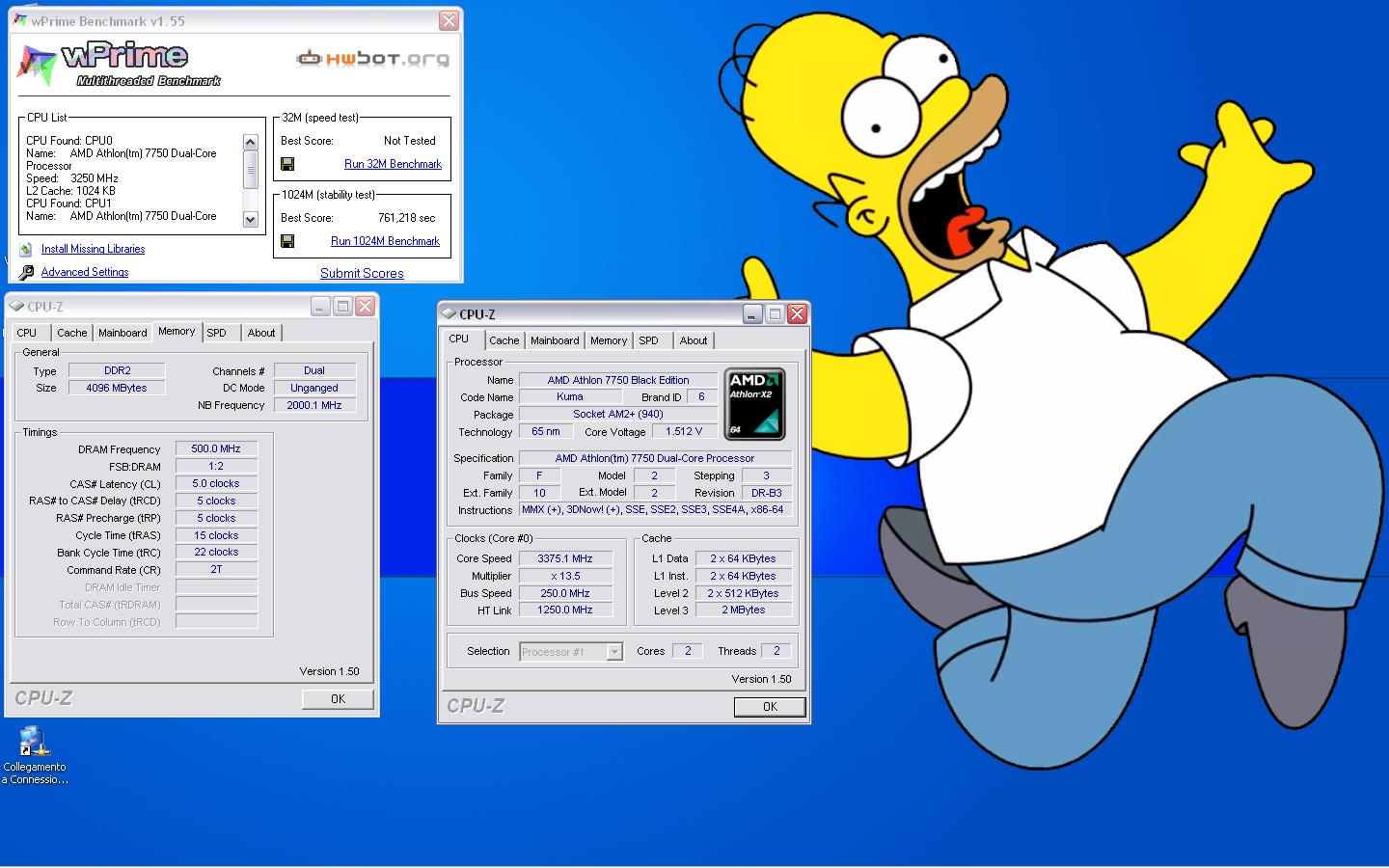Click the CPU-Z Memory window title icon
The width and height of the screenshot is (1389, 868).
[16, 307]
